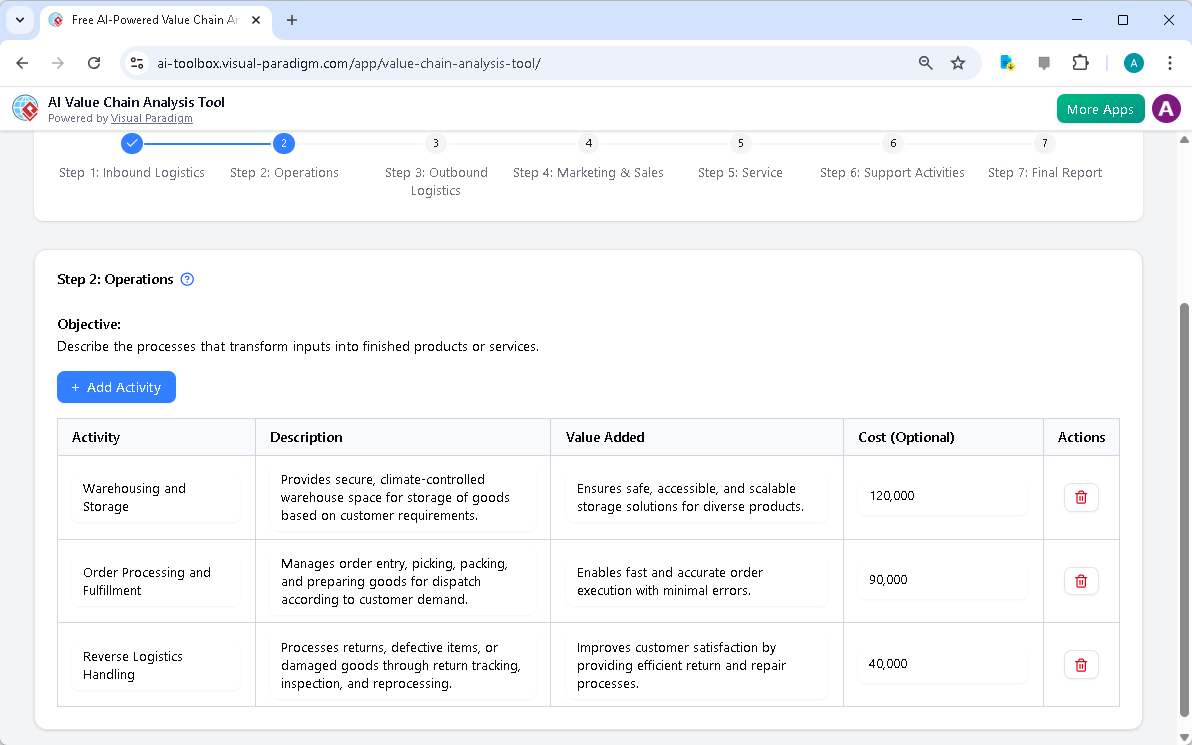Open the user account menu in app header

click(1166, 108)
